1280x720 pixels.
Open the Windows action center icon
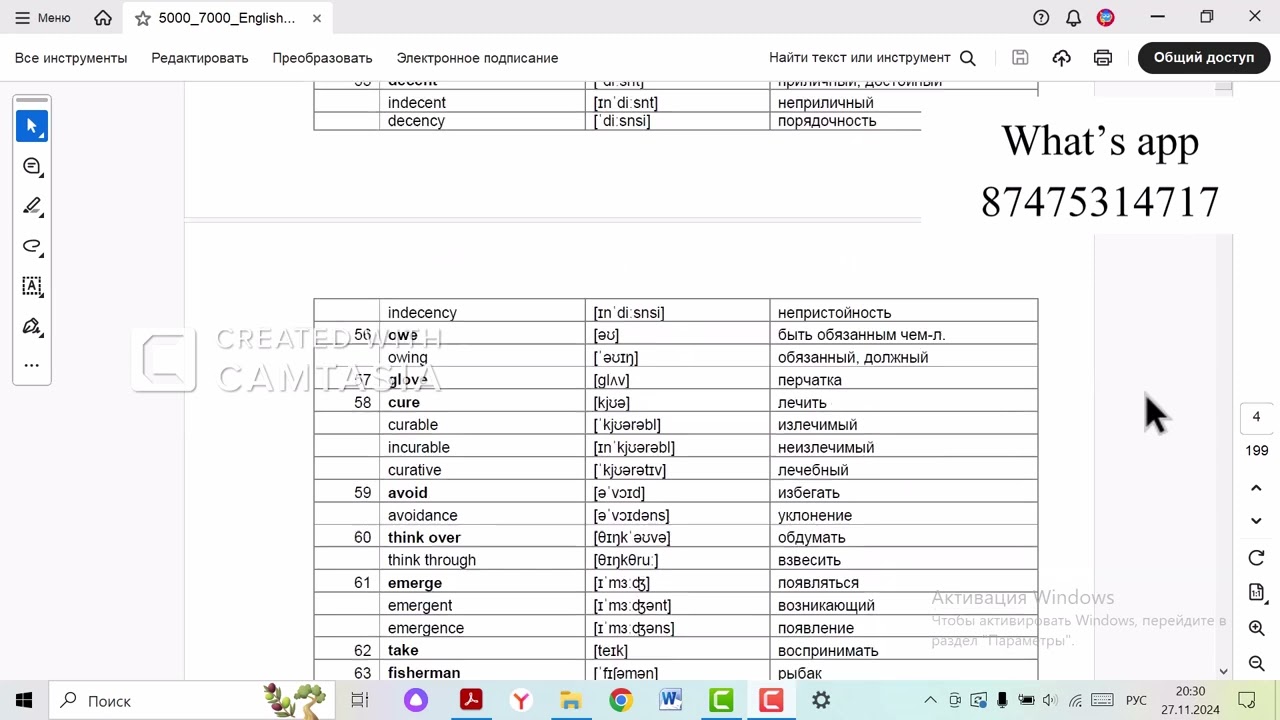pyautogui.click(x=1247, y=701)
